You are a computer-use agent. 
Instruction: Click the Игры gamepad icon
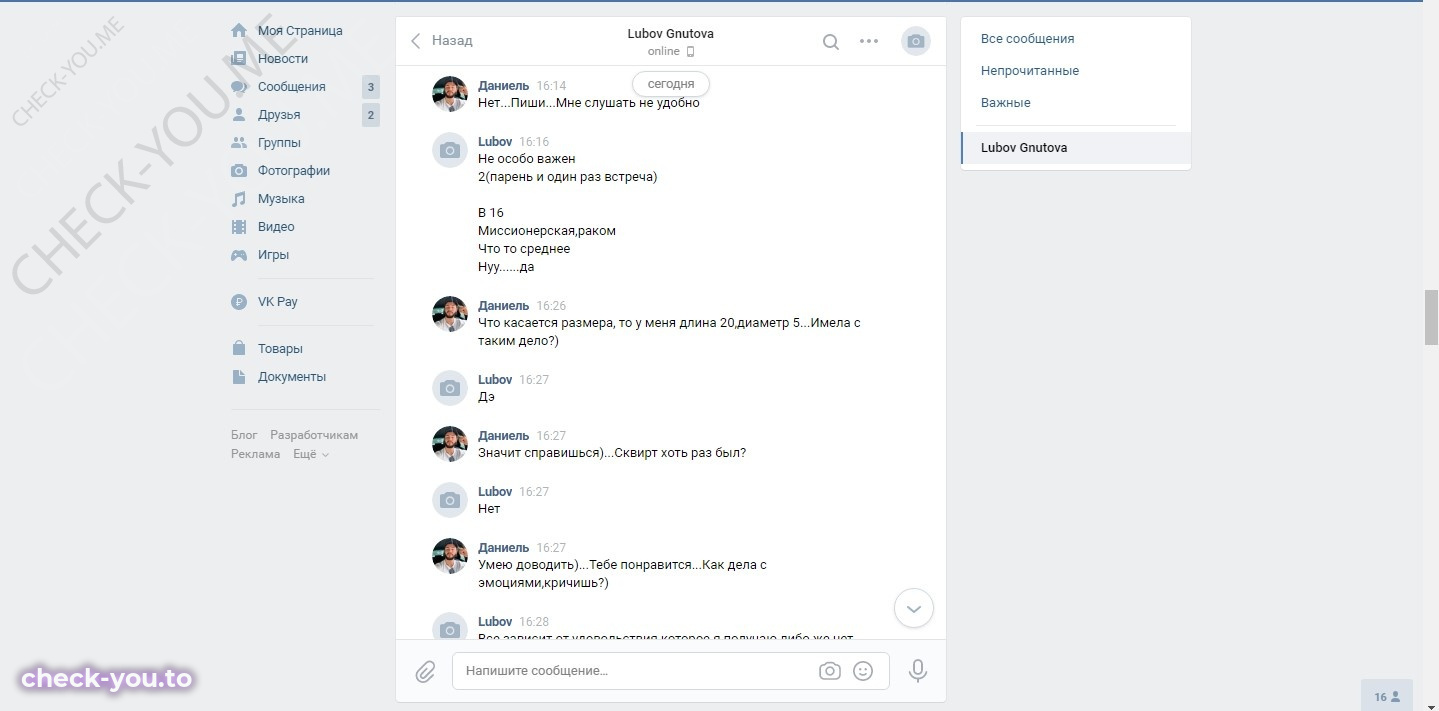pyautogui.click(x=239, y=255)
